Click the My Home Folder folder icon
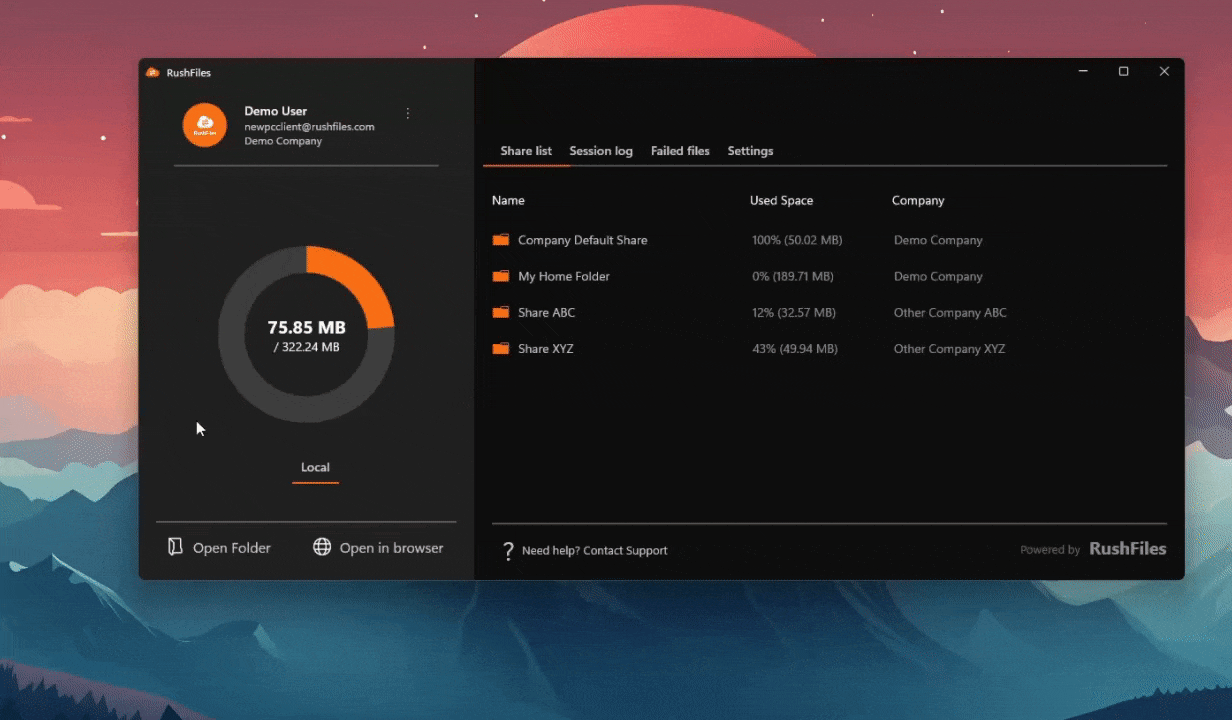Viewport: 1232px width, 720px height. (x=501, y=276)
